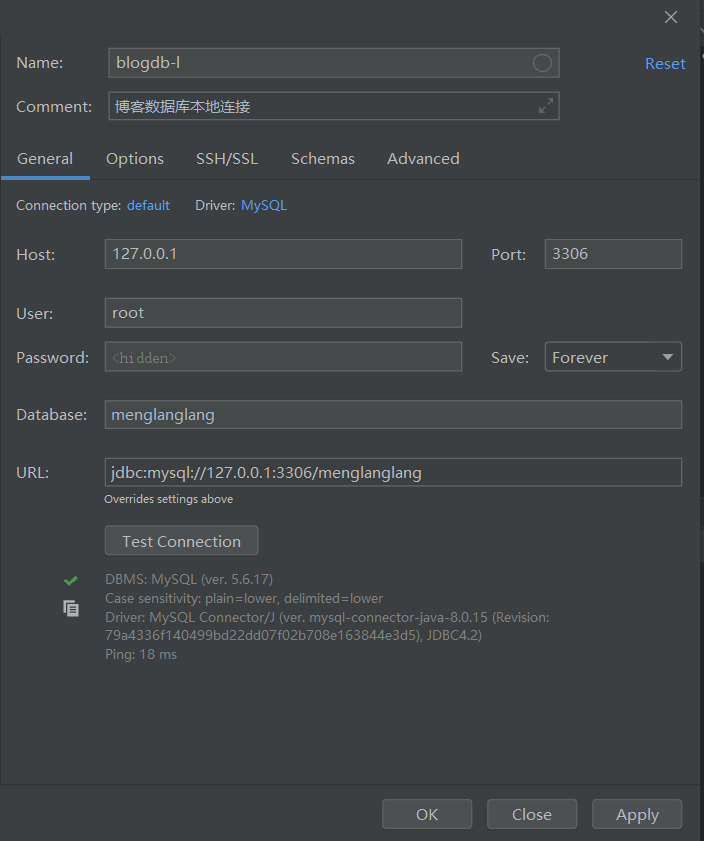704x841 pixels.
Task: Click the Apply button
Action: point(637,814)
